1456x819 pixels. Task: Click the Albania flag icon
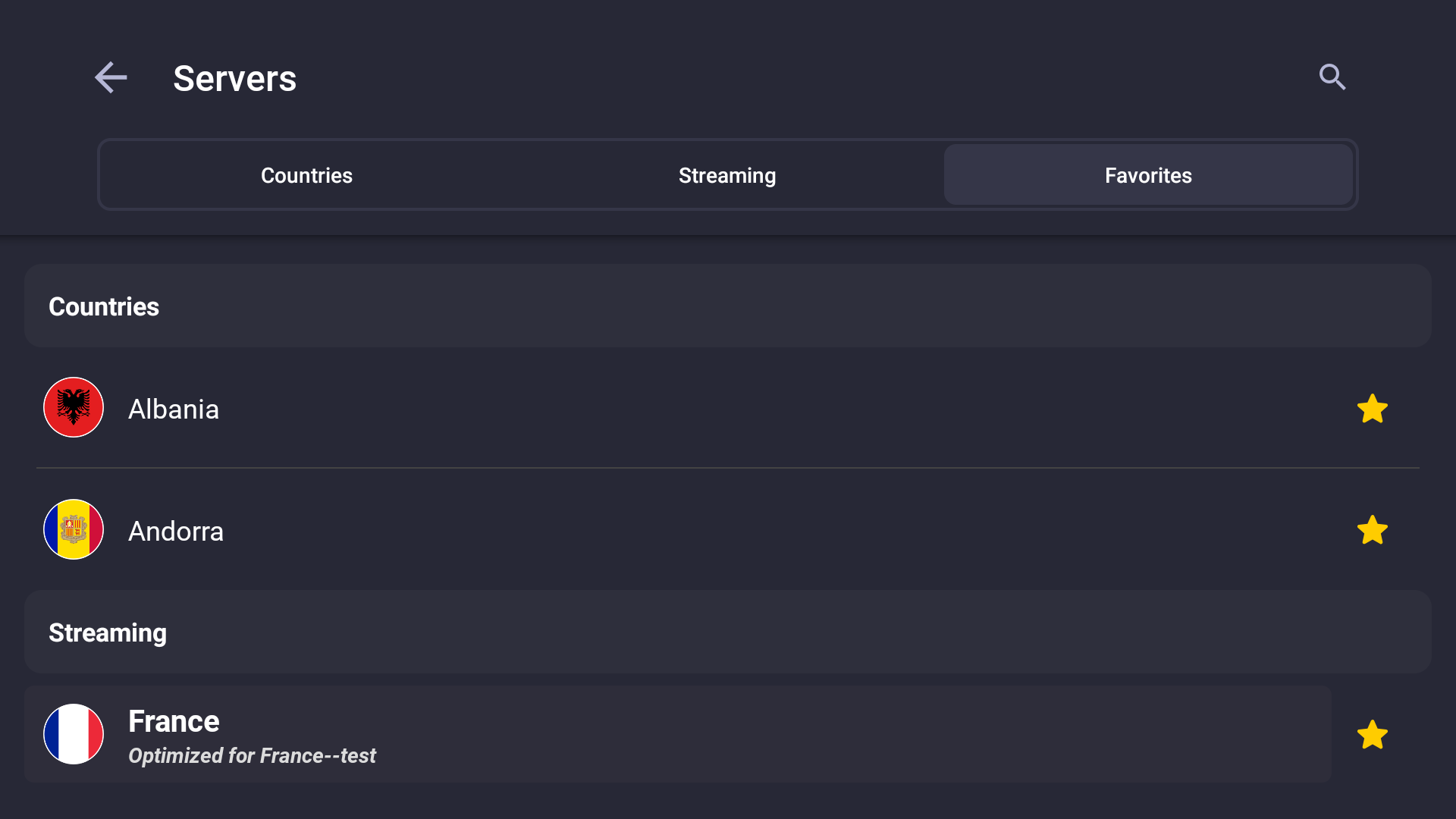(74, 407)
